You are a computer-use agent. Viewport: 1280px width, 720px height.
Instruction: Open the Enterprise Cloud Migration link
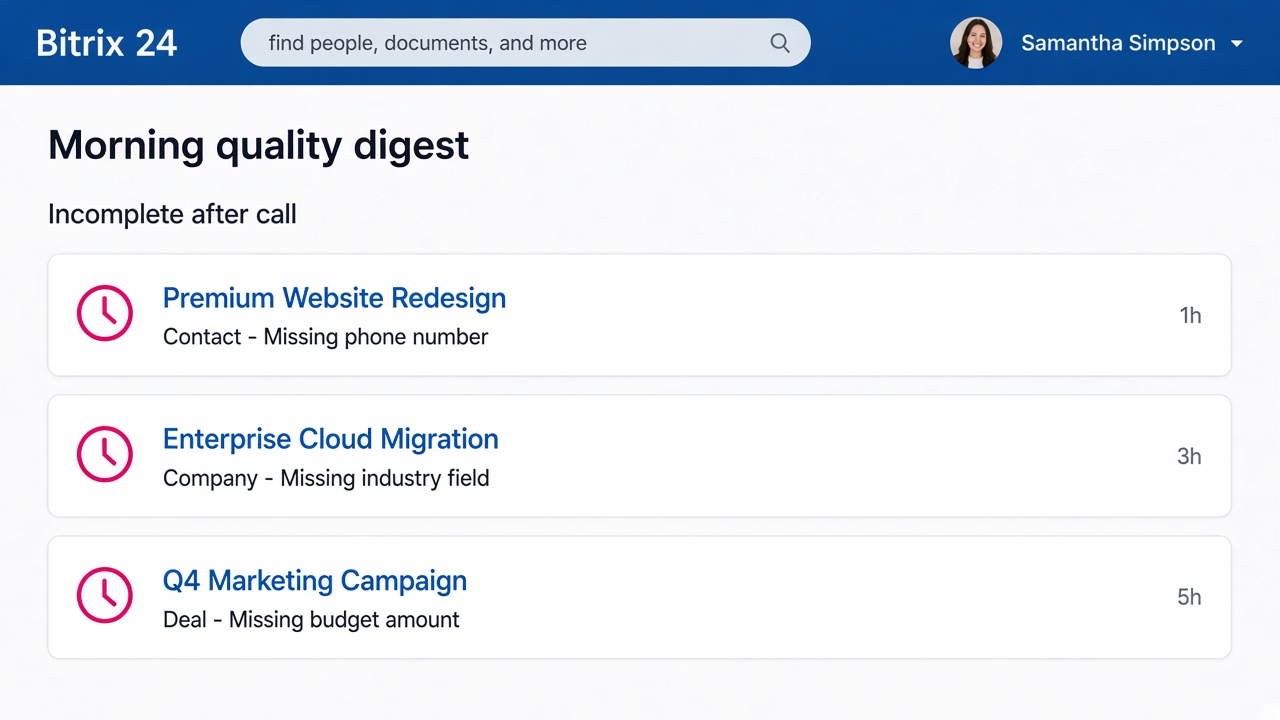coord(330,439)
